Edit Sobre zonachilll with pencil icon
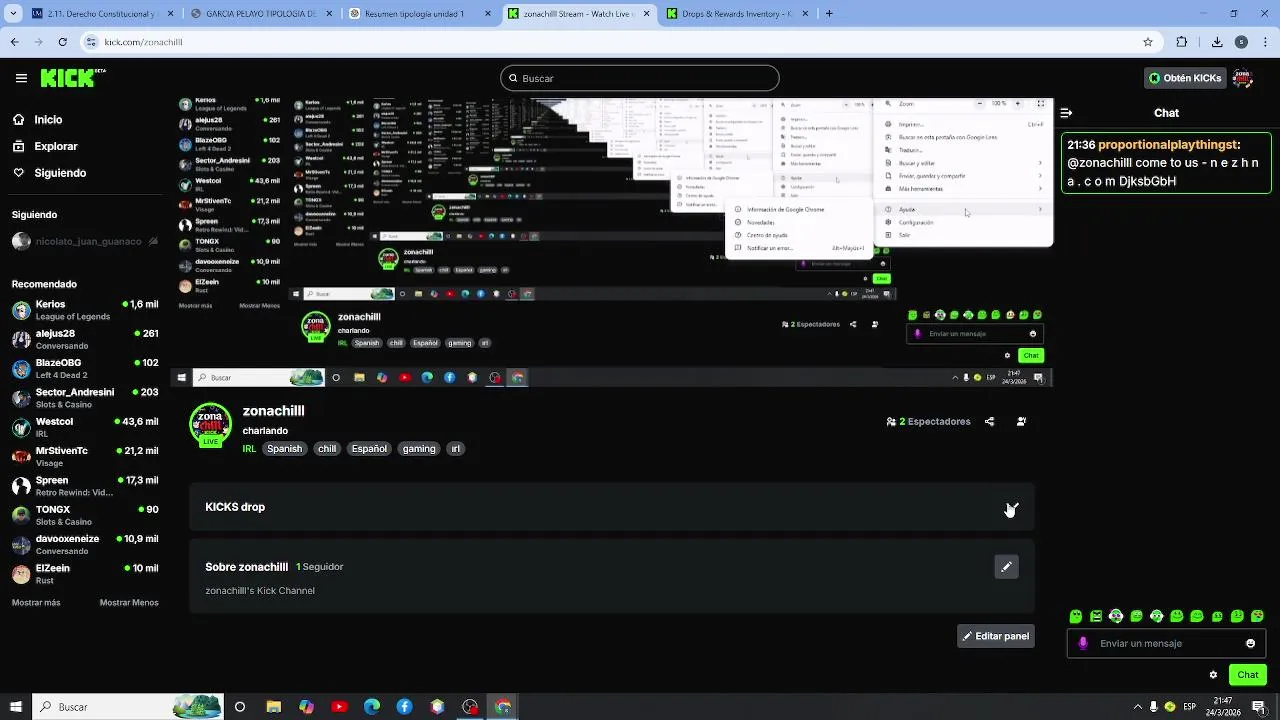This screenshot has width=1280, height=720. [1007, 567]
